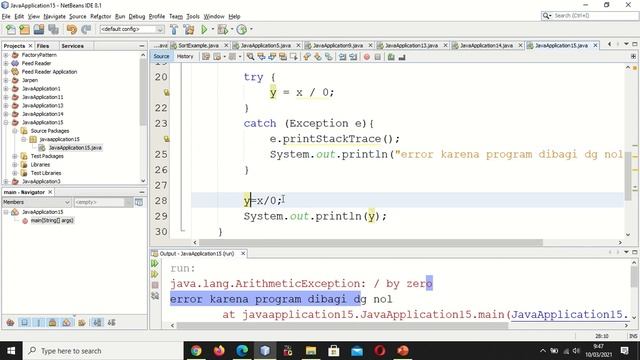Click the Output settings icon below Stop
640x360 pixels.
155,296
